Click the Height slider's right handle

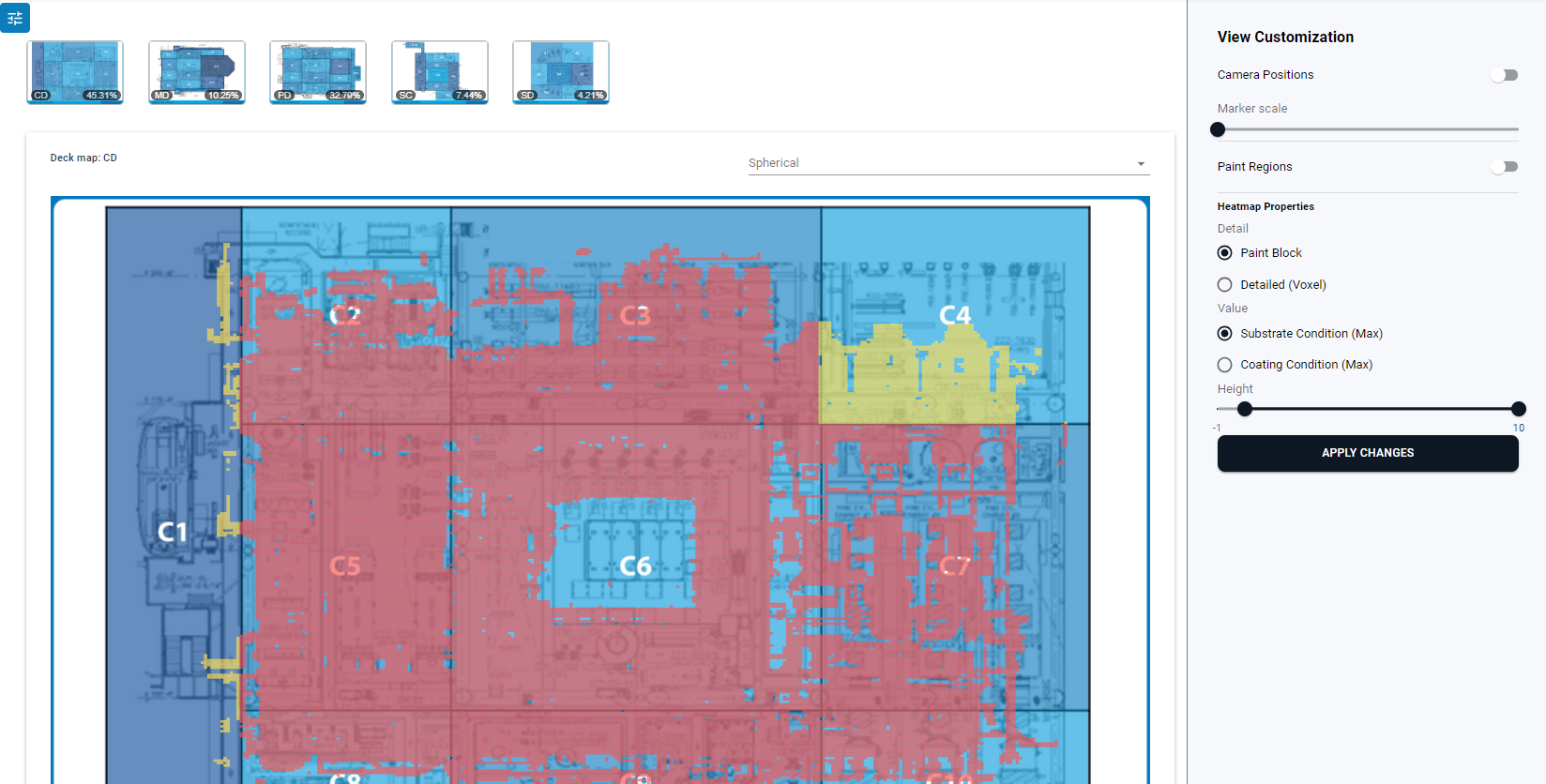coord(1518,409)
